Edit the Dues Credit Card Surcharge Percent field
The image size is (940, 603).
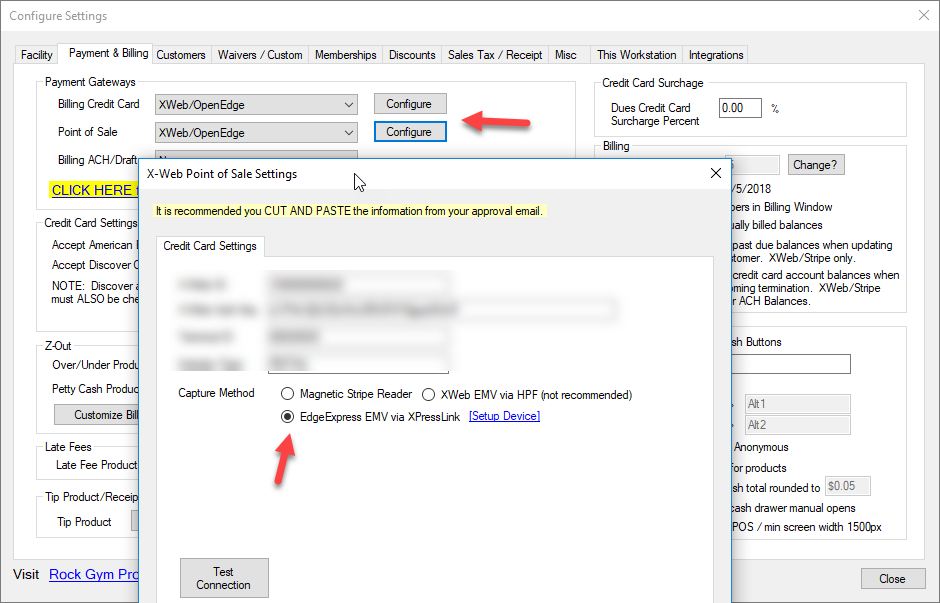(740, 108)
